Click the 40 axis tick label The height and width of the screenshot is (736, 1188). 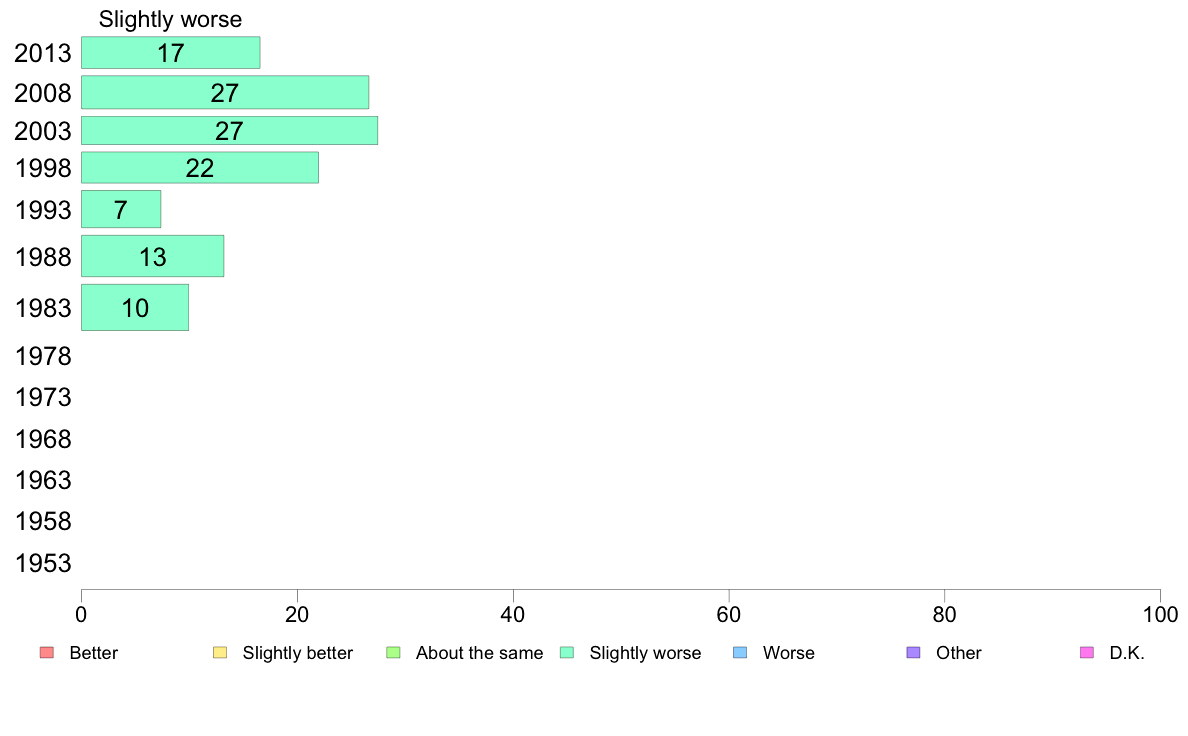tap(513, 615)
